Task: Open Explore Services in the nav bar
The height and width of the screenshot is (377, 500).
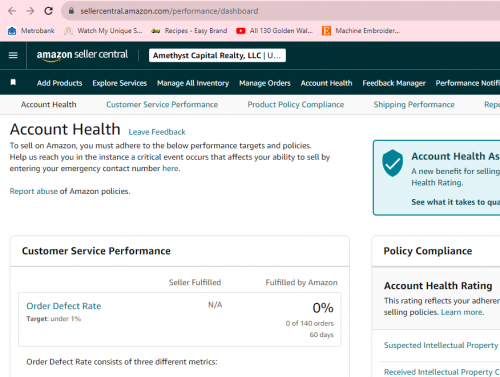Action: 120,83
